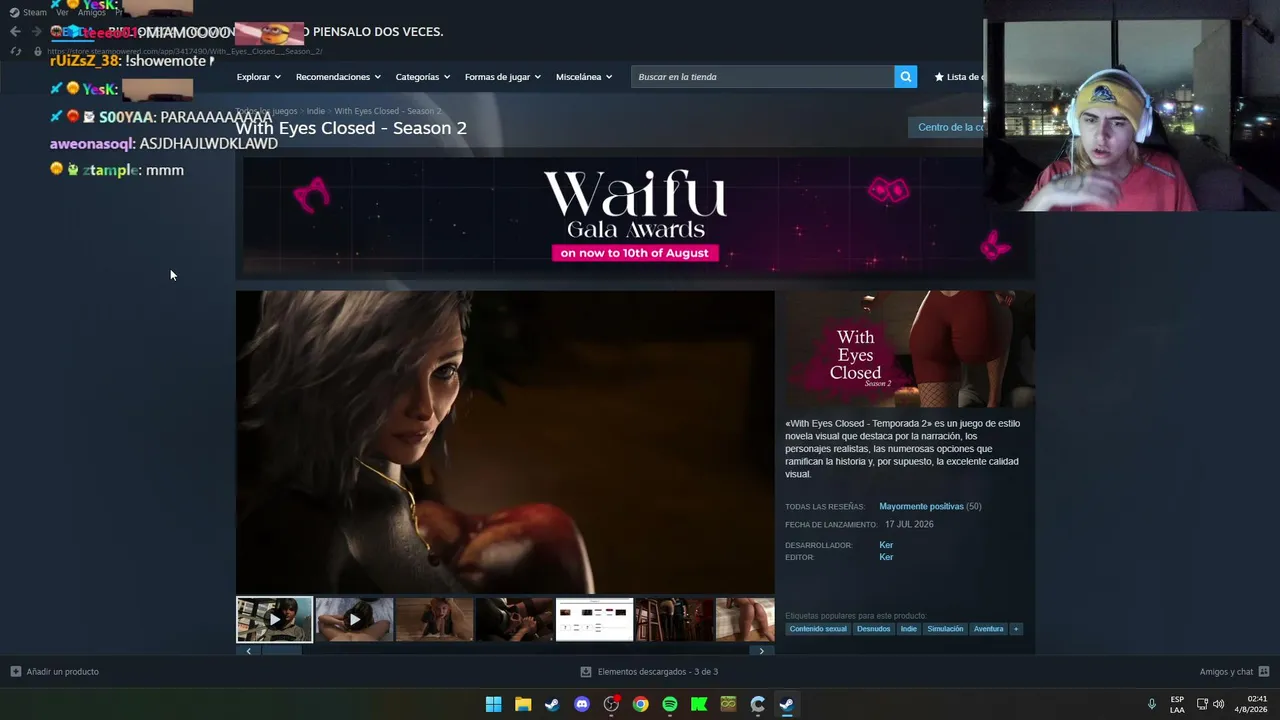Click the Waifu Gala Awards banner
The image size is (1280, 720).
pyautogui.click(x=635, y=216)
